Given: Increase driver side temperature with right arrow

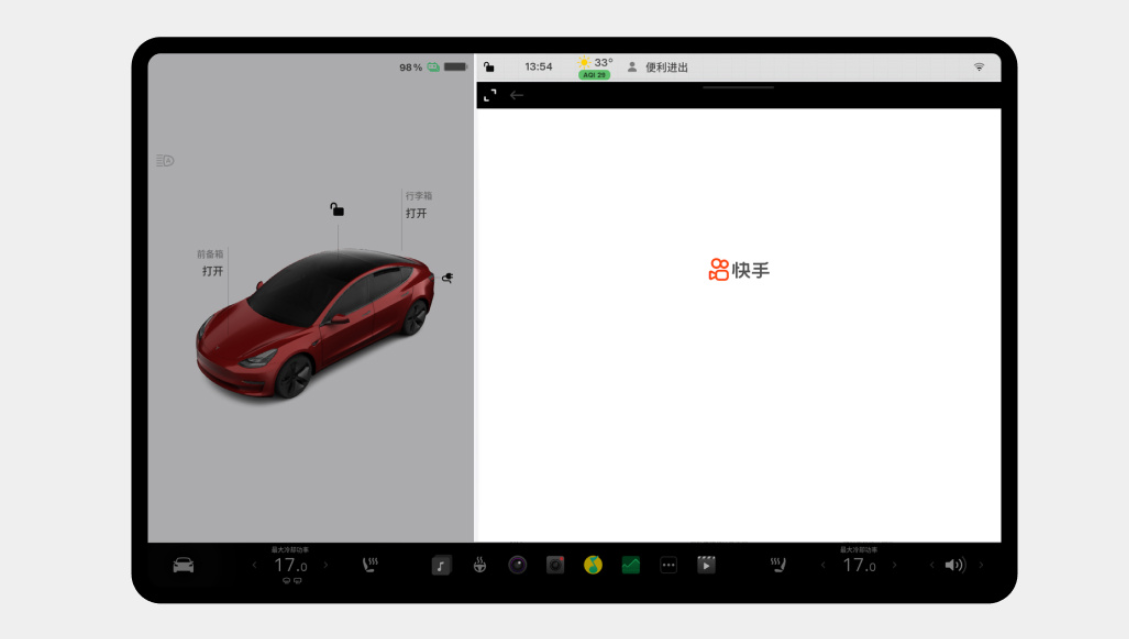Looking at the screenshot, I should point(326,566).
